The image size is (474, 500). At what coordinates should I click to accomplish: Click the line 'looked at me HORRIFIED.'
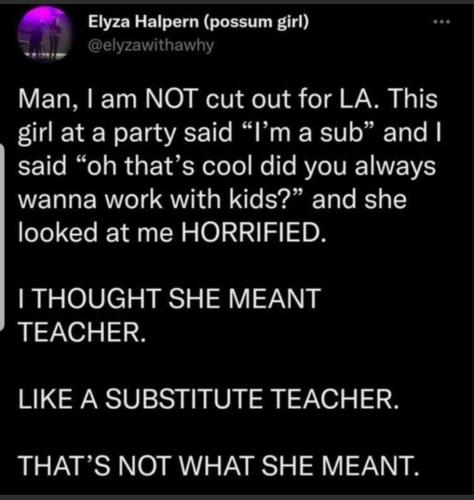171,233
